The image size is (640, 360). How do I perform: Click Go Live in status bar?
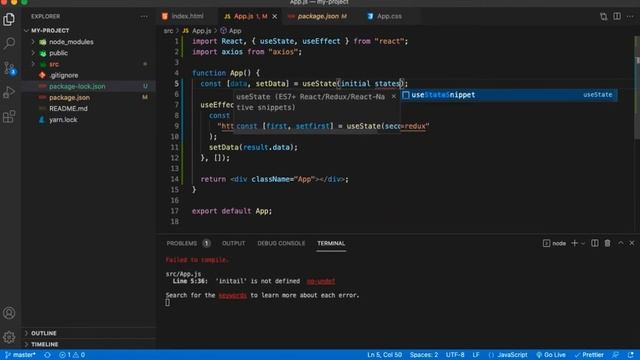coord(551,355)
